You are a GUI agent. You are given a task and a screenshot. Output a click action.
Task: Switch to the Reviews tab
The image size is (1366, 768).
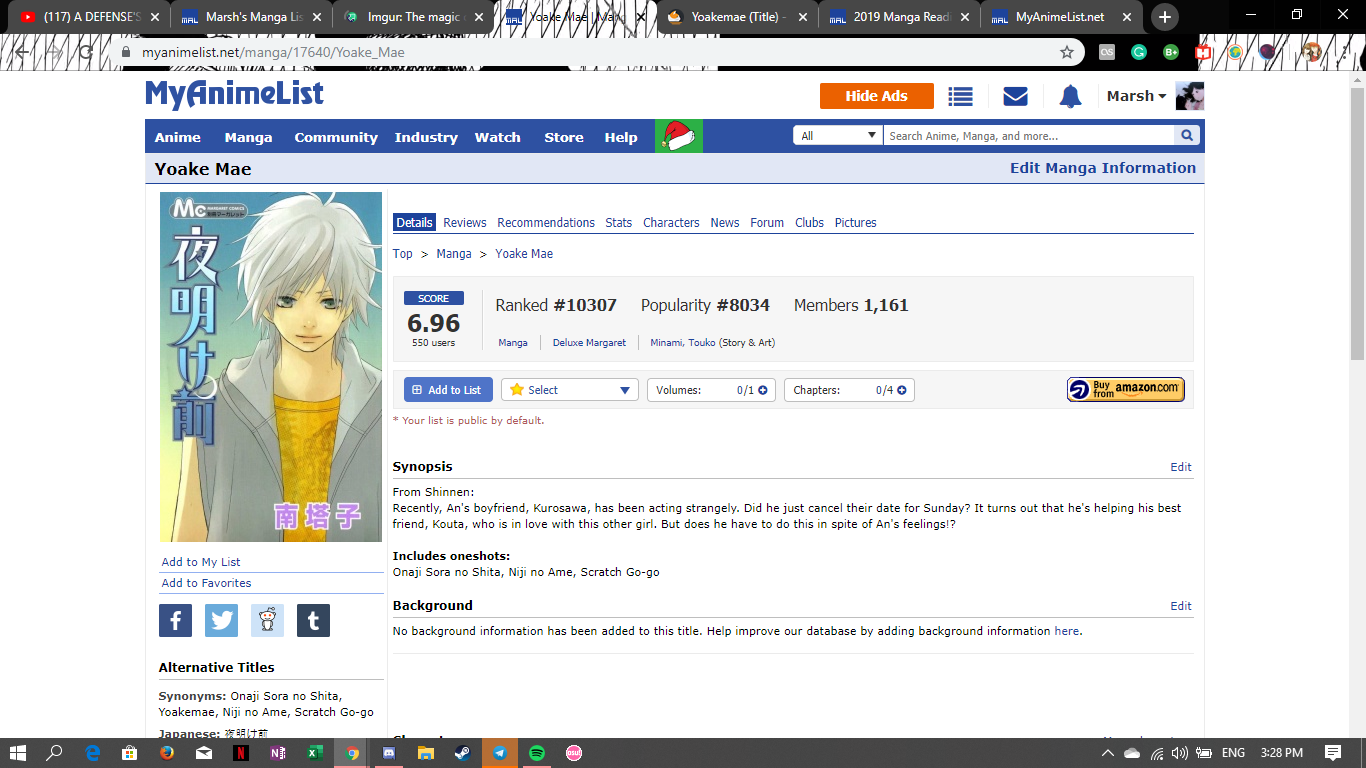pyautogui.click(x=465, y=223)
